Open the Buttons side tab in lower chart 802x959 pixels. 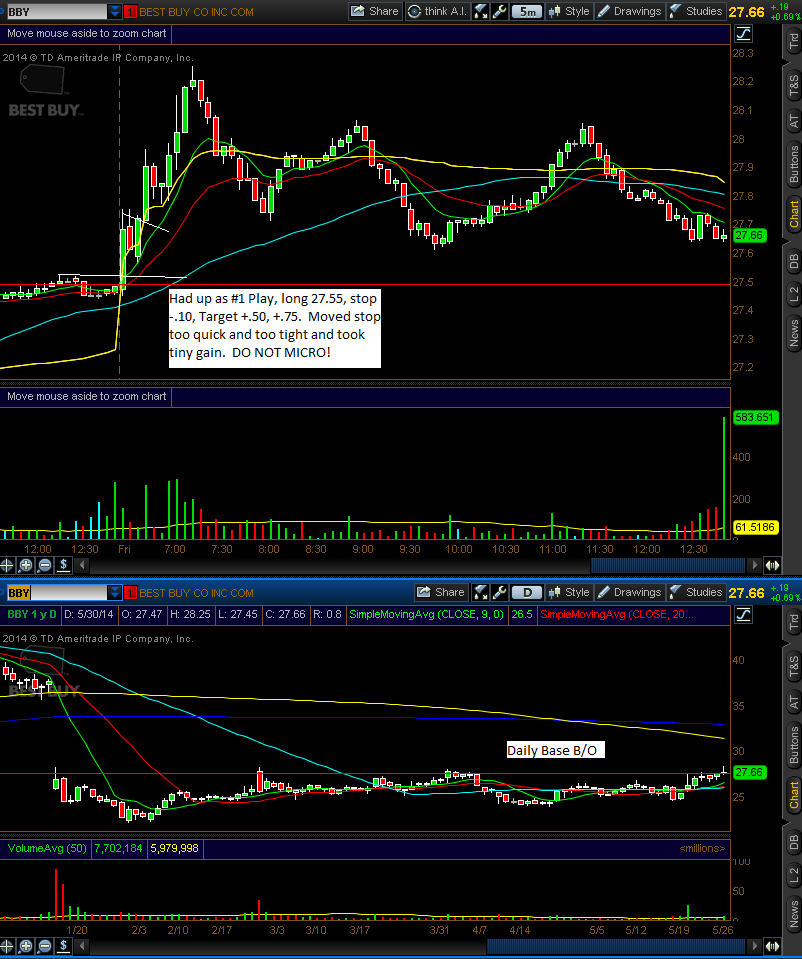[x=793, y=745]
